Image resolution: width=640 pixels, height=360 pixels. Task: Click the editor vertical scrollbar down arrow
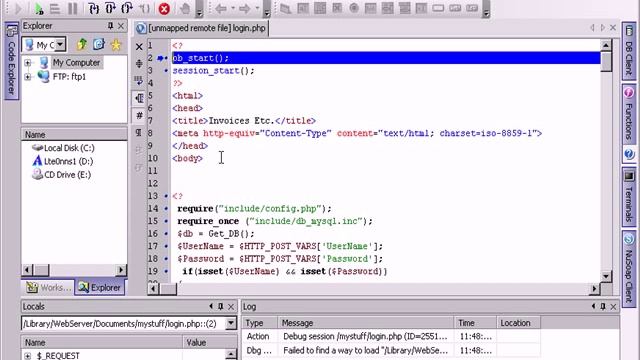tap(606, 276)
